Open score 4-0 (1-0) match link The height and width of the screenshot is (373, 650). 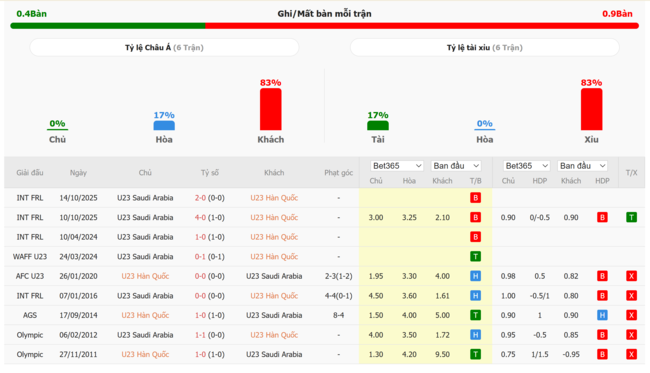point(210,217)
